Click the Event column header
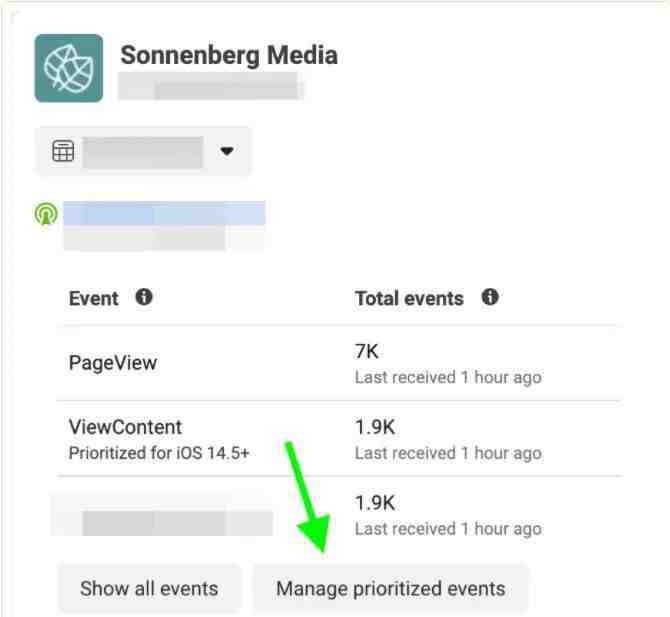 click(x=94, y=298)
